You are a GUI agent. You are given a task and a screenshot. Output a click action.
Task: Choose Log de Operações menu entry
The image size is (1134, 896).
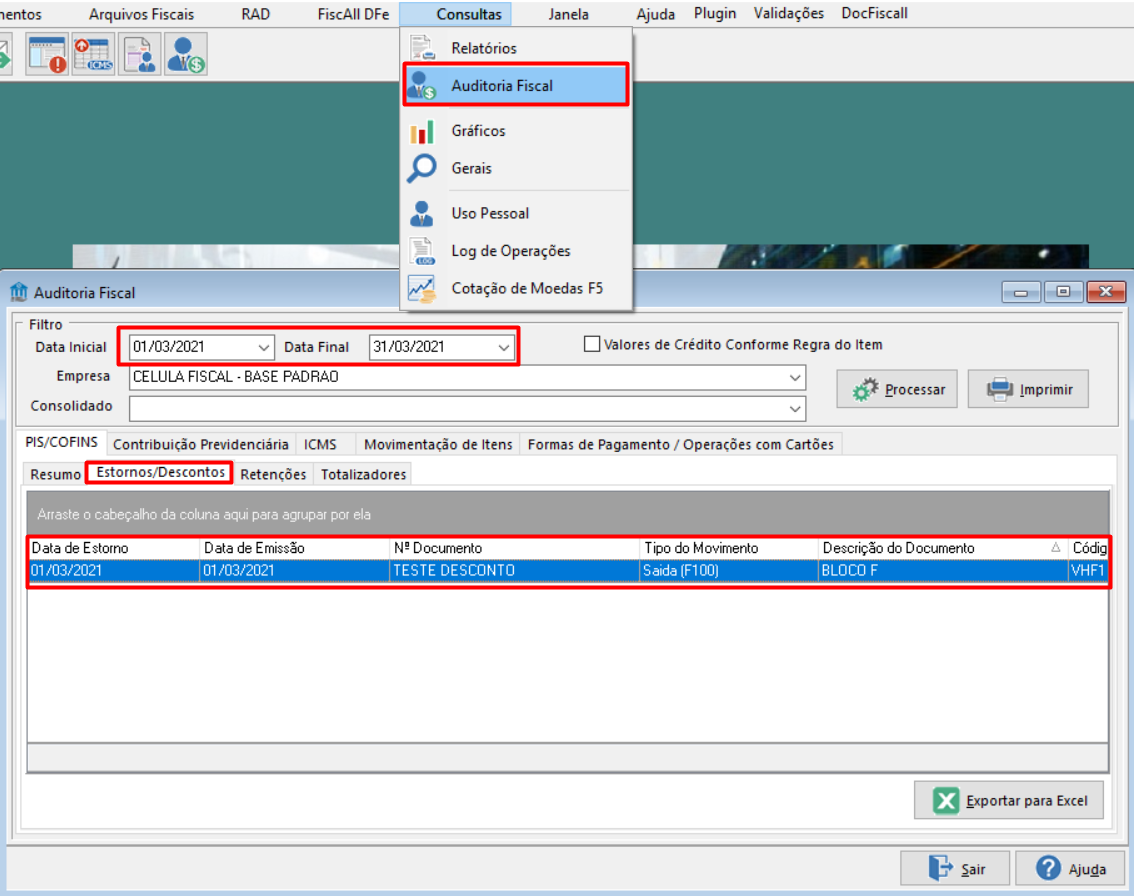pos(516,251)
